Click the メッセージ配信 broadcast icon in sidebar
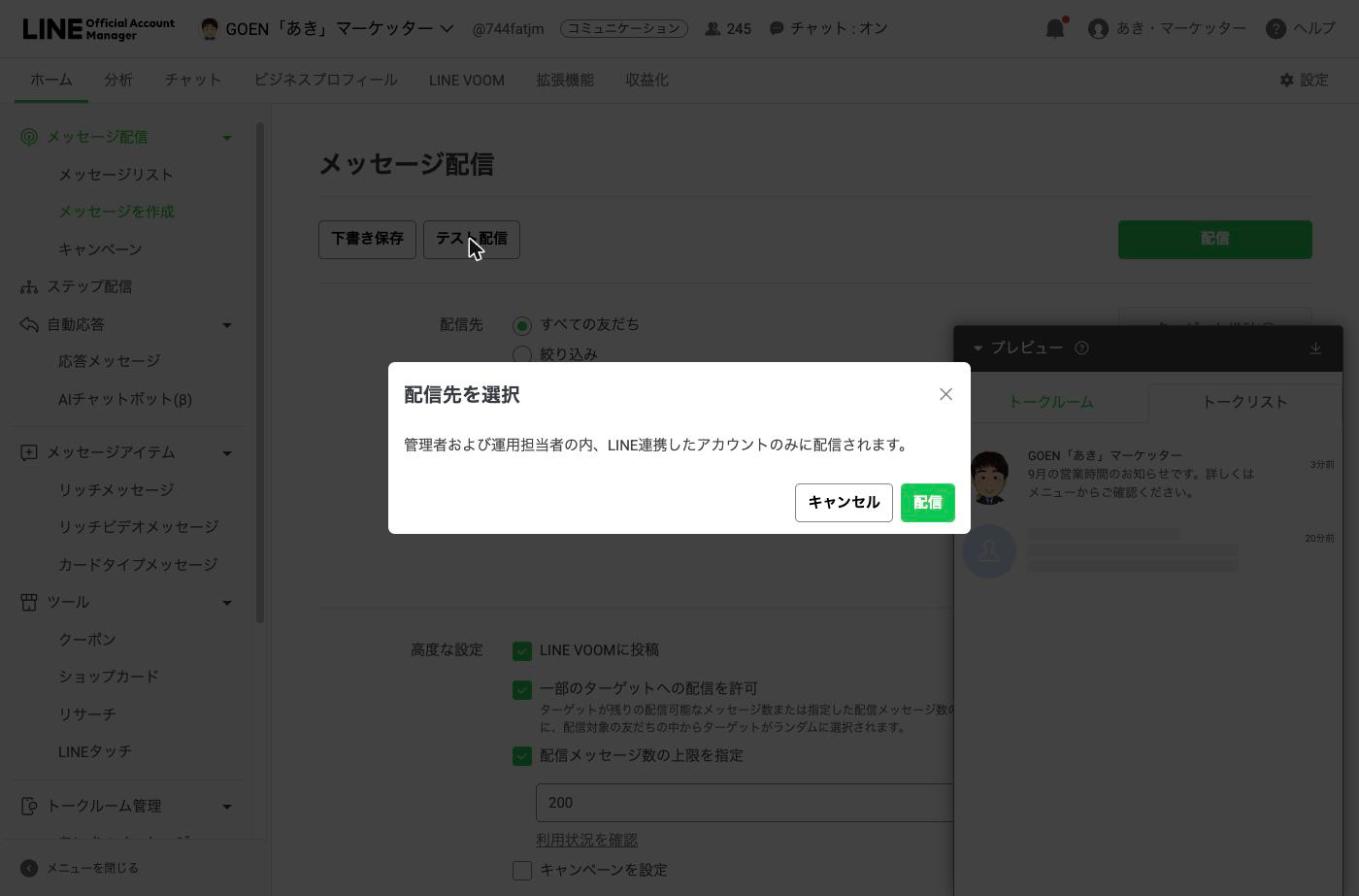This screenshot has width=1359, height=896. [x=29, y=137]
